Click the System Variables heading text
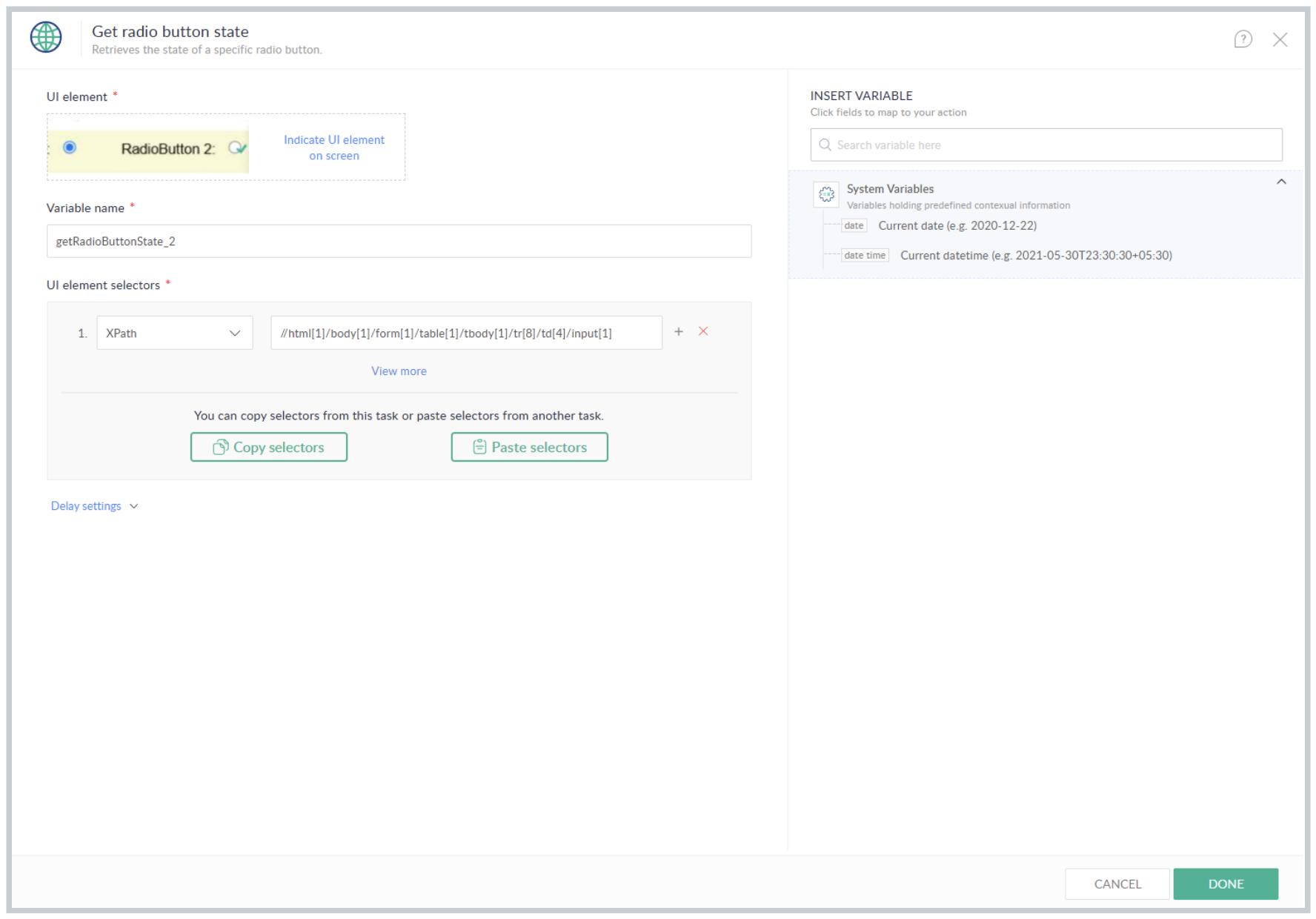 [891, 189]
